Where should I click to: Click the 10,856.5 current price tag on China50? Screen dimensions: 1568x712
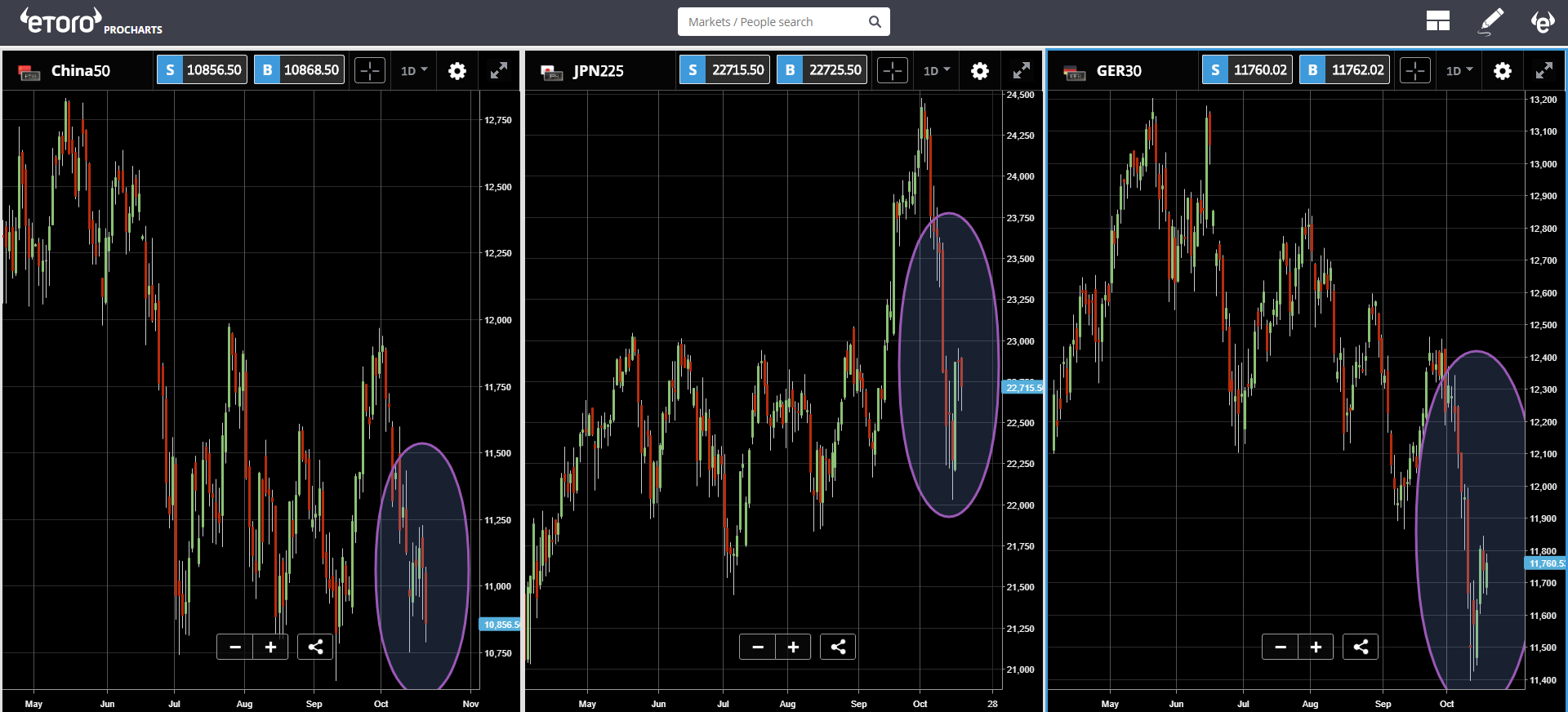coord(500,625)
